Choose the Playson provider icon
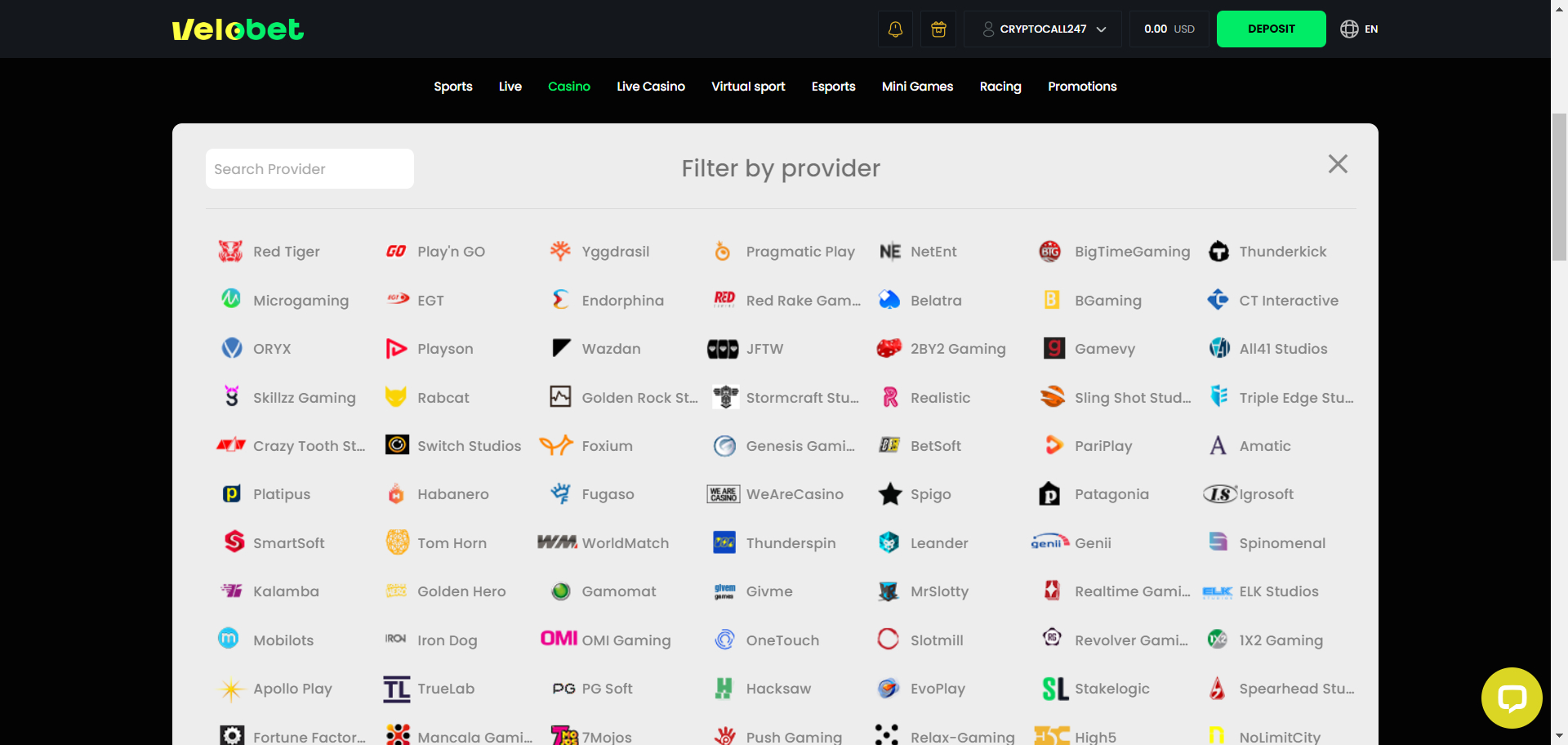This screenshot has width=1568, height=745. tap(396, 349)
